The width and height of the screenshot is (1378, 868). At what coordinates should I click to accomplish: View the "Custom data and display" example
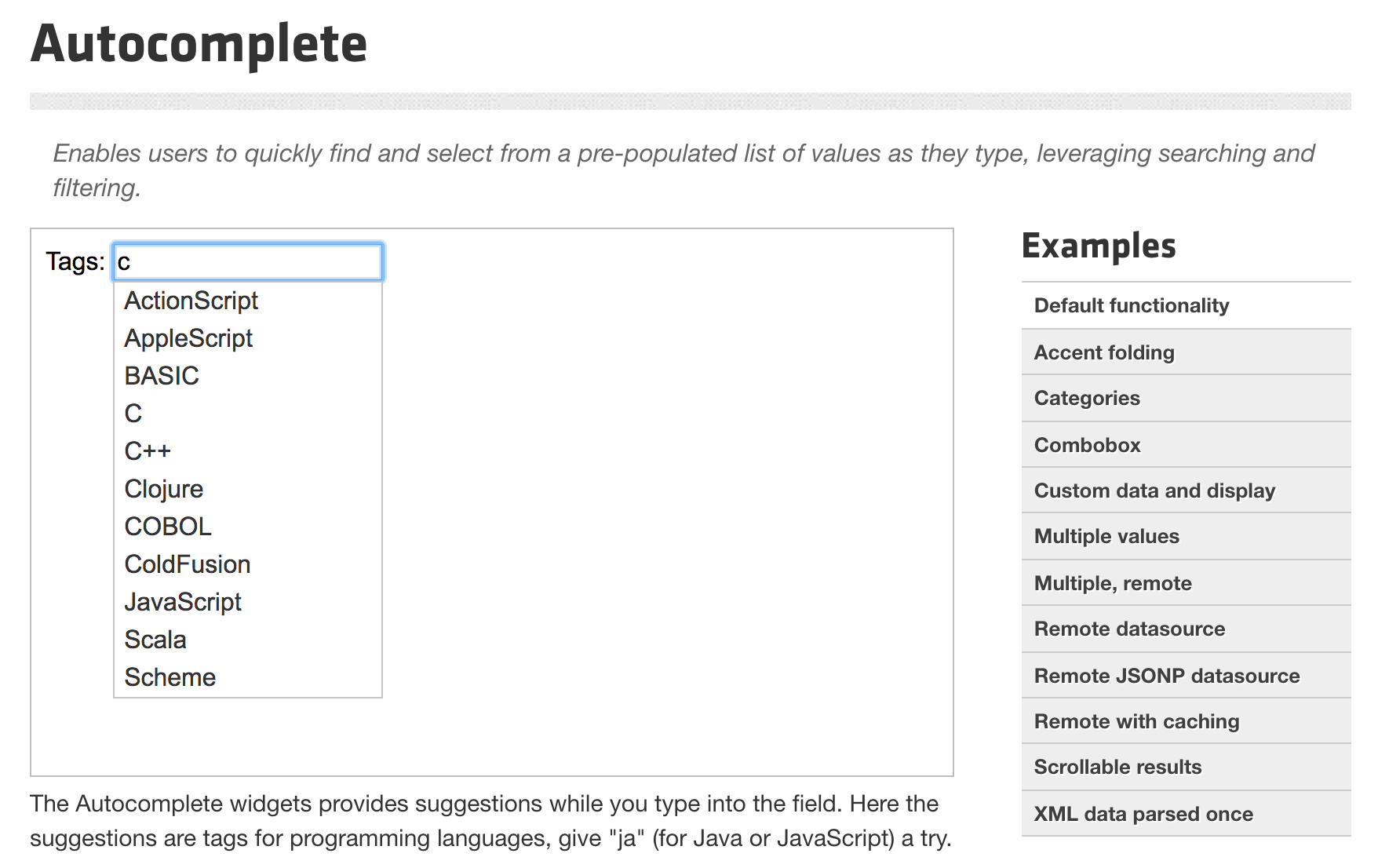[x=1155, y=490]
